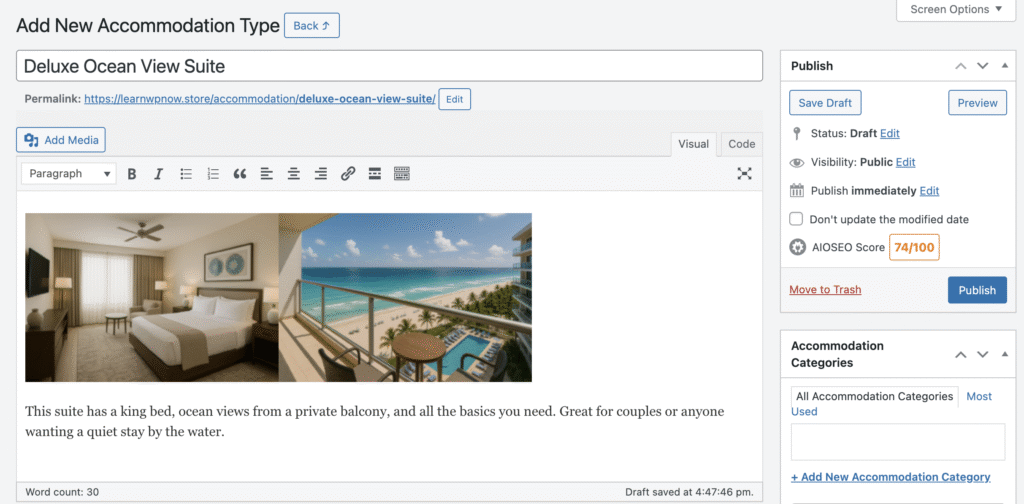Click the title field Deluxe Ocean View Suite
This screenshot has height=504, width=1024.
click(x=389, y=66)
